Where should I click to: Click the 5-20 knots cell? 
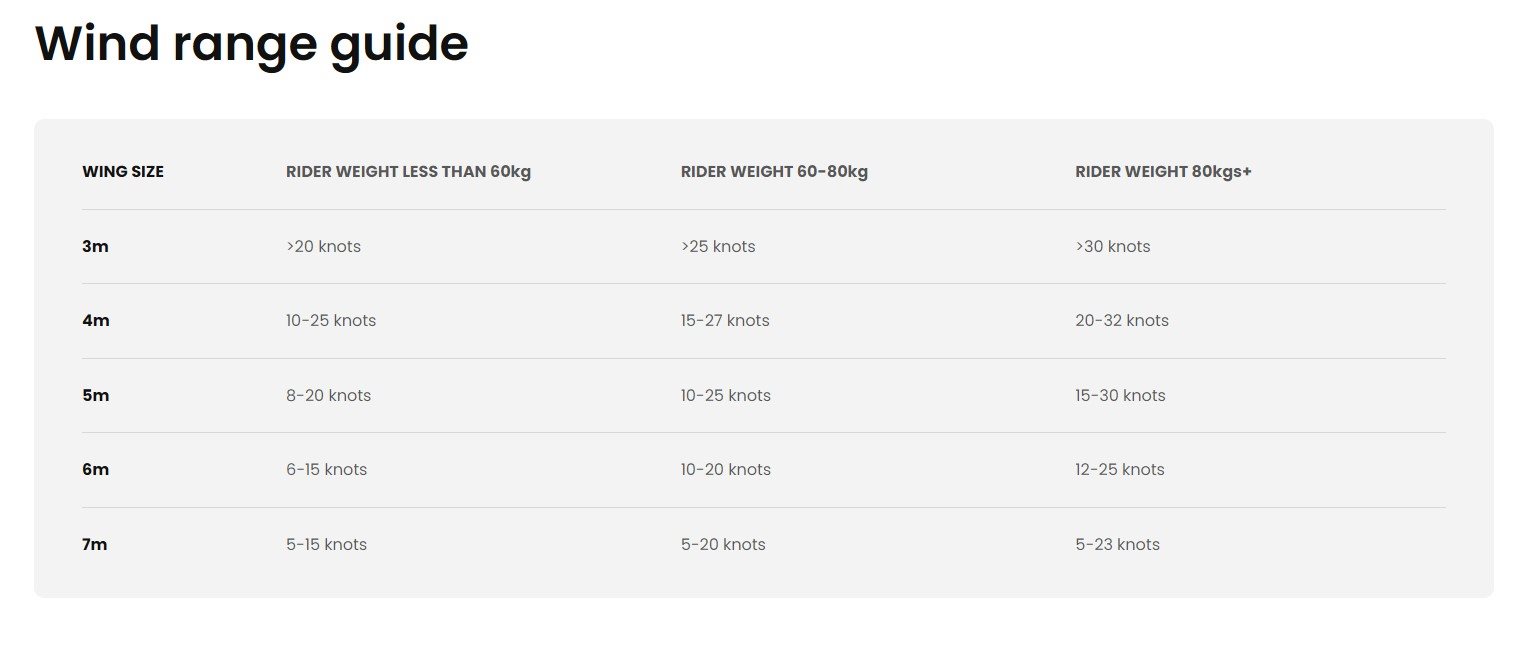click(x=723, y=545)
